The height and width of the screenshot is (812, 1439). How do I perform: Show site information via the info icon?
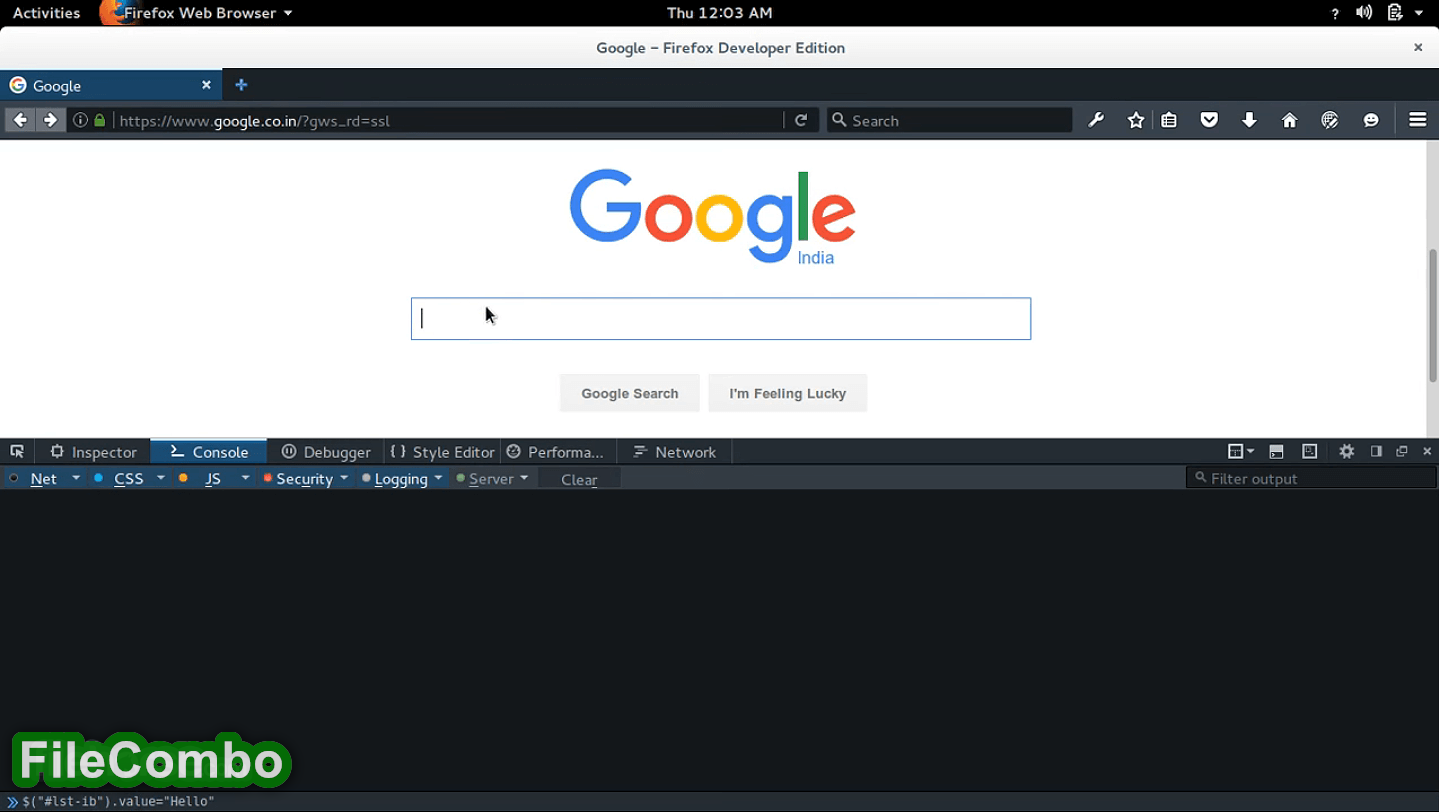tap(80, 120)
